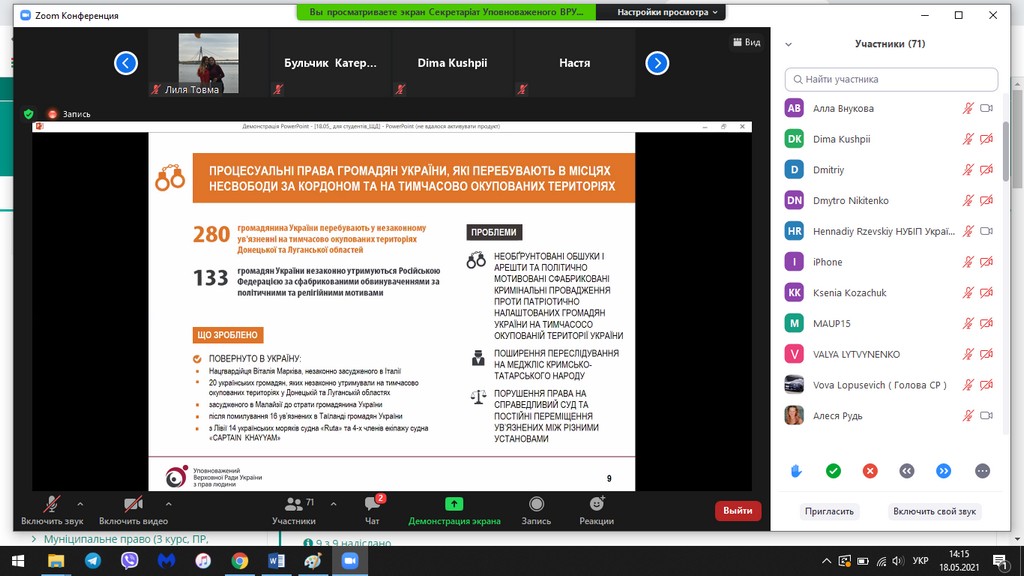Turn on camera with Включить видео
The height and width of the screenshot is (576, 1024).
point(133,509)
